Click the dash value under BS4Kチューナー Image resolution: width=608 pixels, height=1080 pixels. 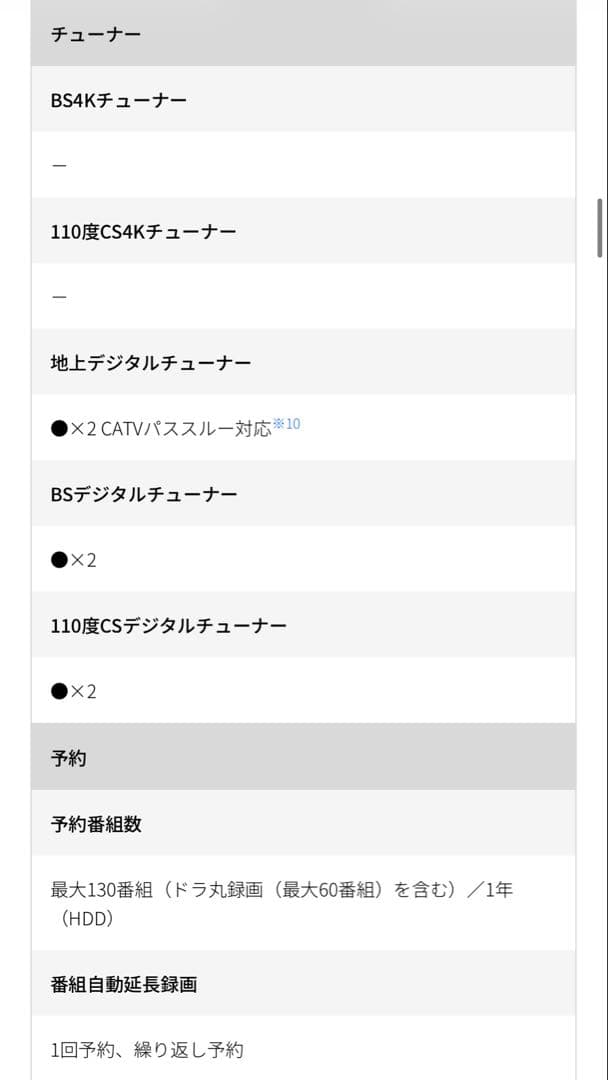tap(59, 165)
